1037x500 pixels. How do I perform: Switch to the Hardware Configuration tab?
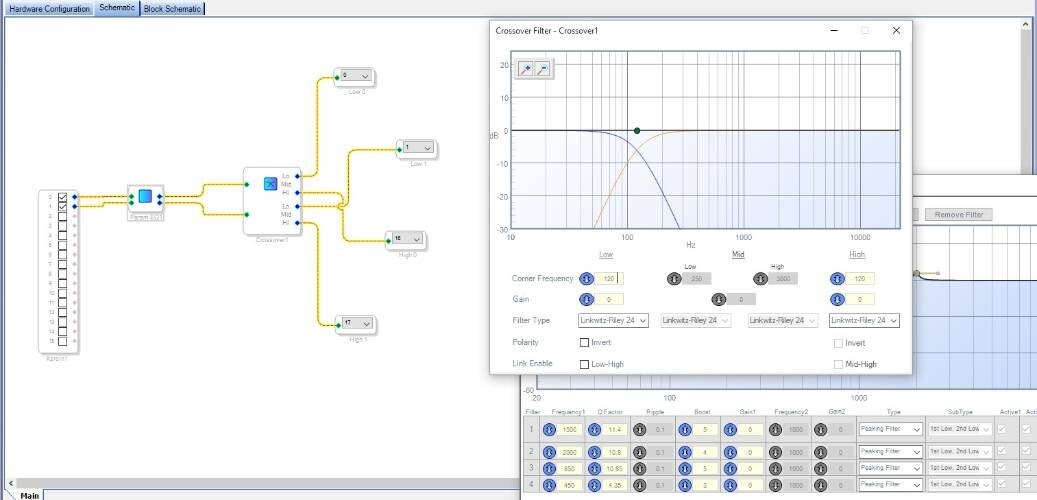point(50,9)
